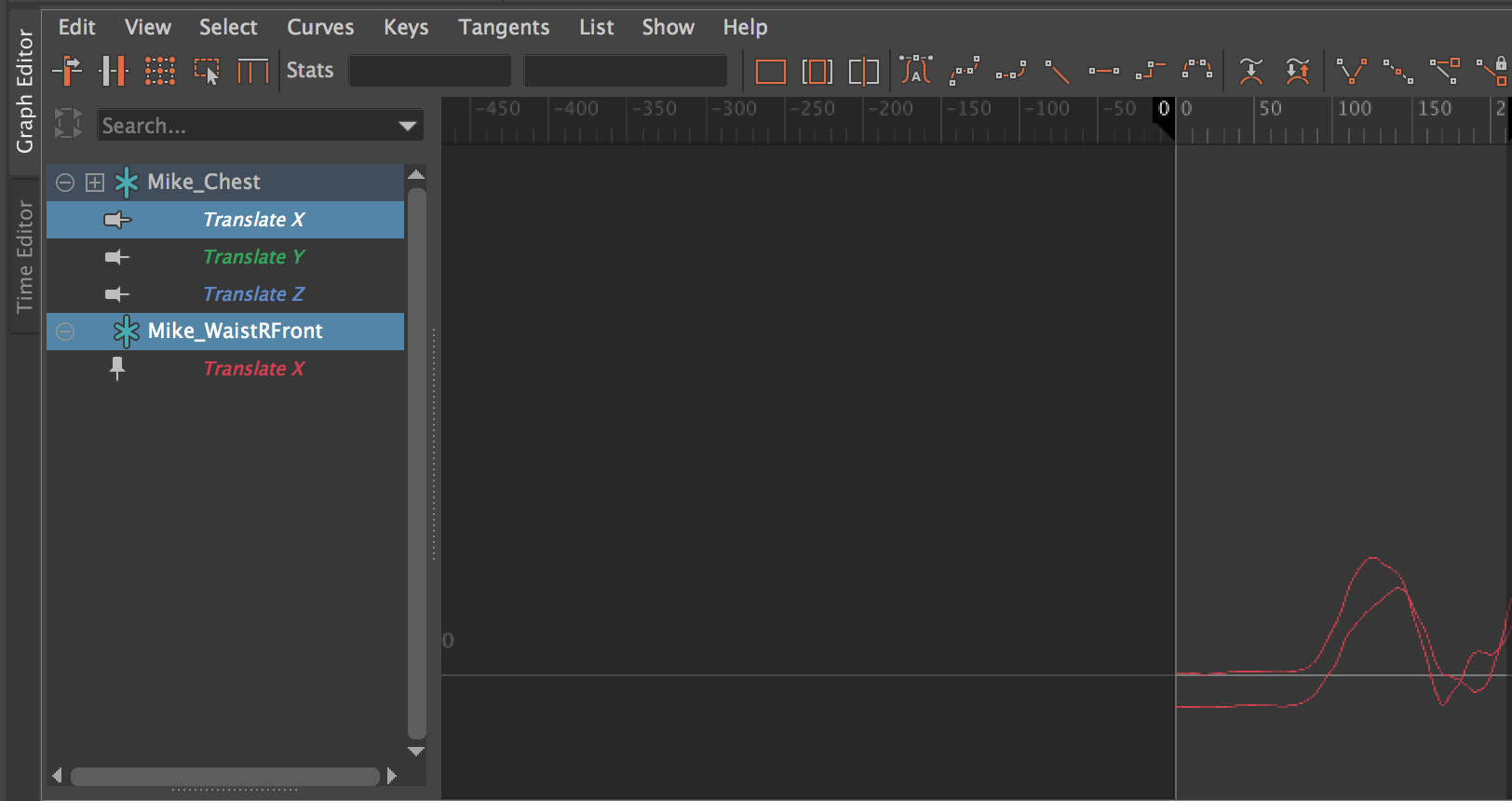Select the Mike_WaistRFront node label
Image resolution: width=1512 pixels, height=801 pixels.
[235, 332]
